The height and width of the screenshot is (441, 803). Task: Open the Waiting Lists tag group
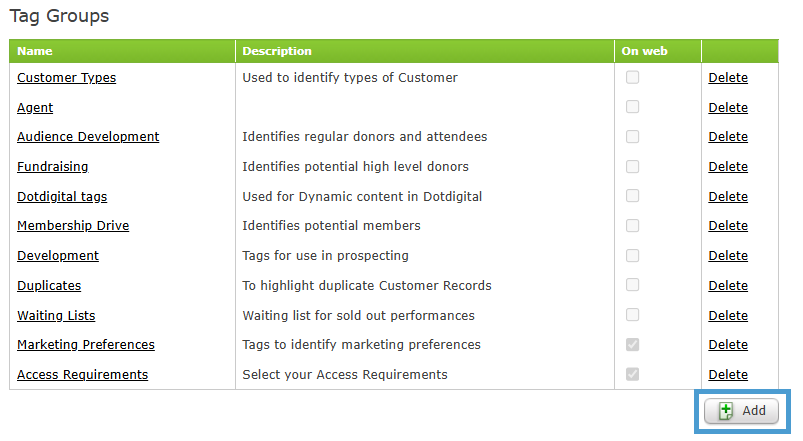[x=56, y=316]
